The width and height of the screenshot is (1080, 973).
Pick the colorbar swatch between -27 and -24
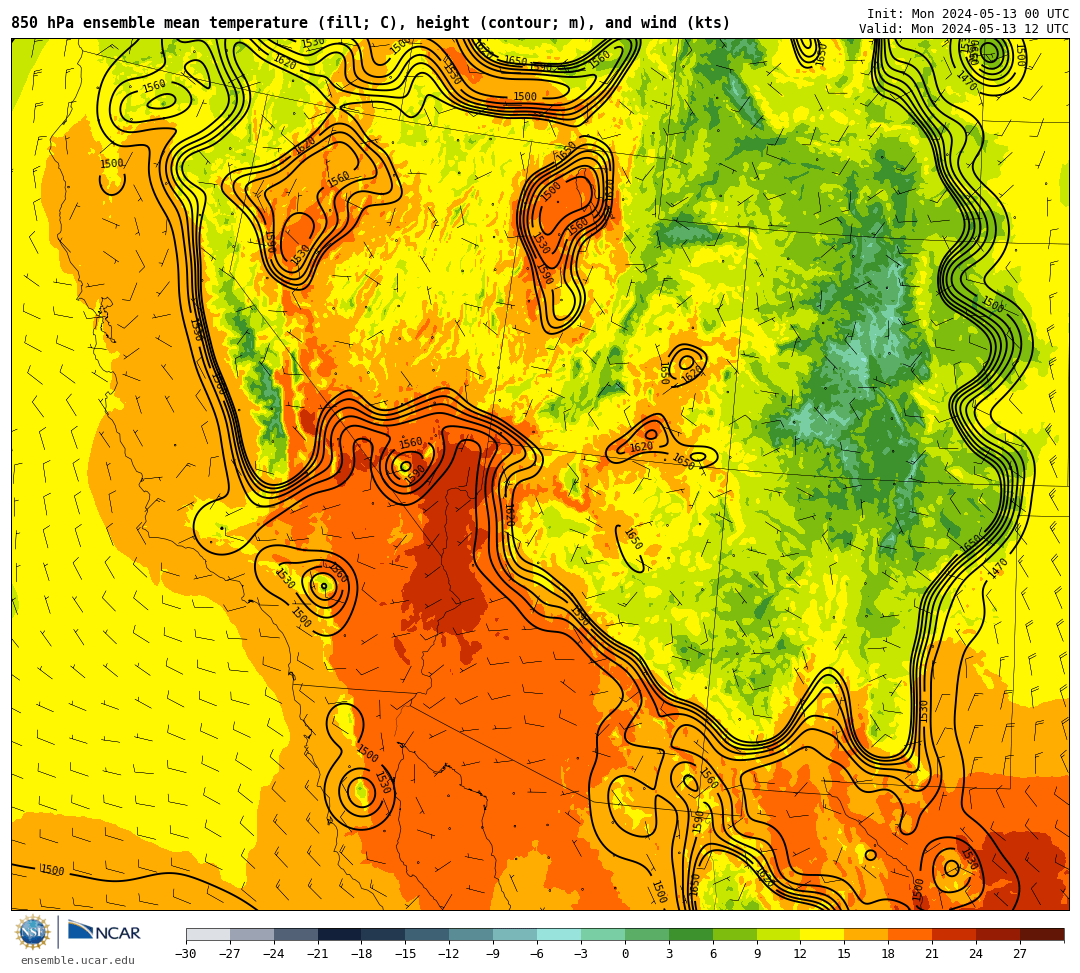(x=252, y=934)
